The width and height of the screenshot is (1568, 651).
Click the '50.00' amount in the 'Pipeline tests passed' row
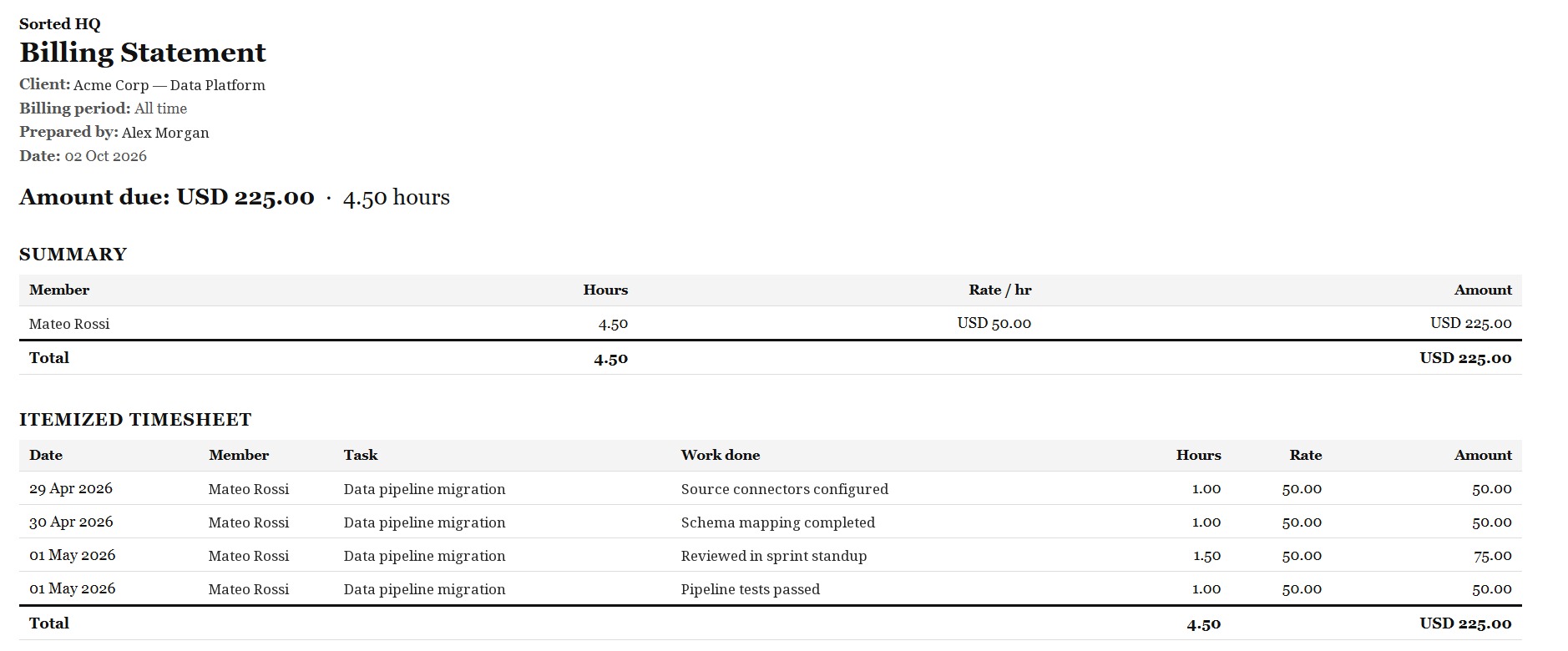point(1492,589)
